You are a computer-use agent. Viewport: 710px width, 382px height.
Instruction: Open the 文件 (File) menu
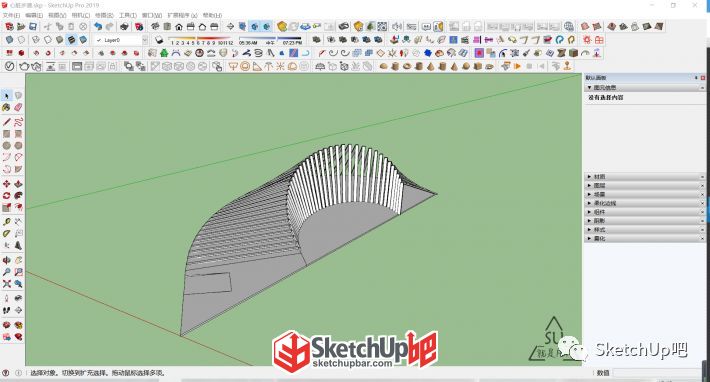tap(11, 15)
